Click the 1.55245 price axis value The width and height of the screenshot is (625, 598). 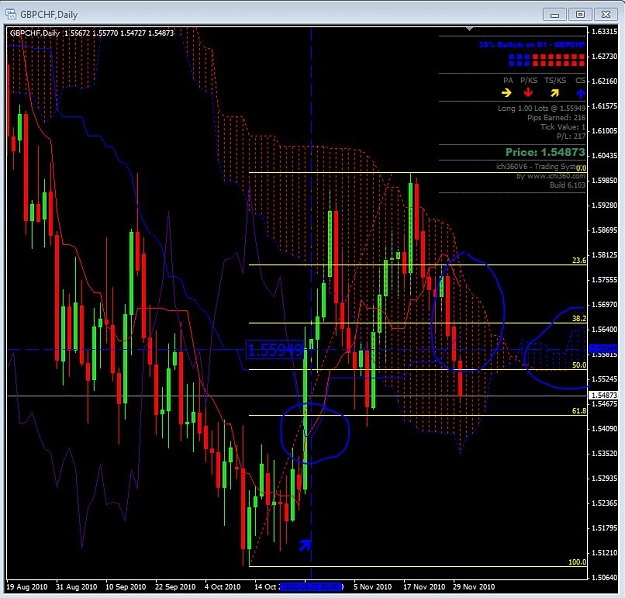click(604, 379)
